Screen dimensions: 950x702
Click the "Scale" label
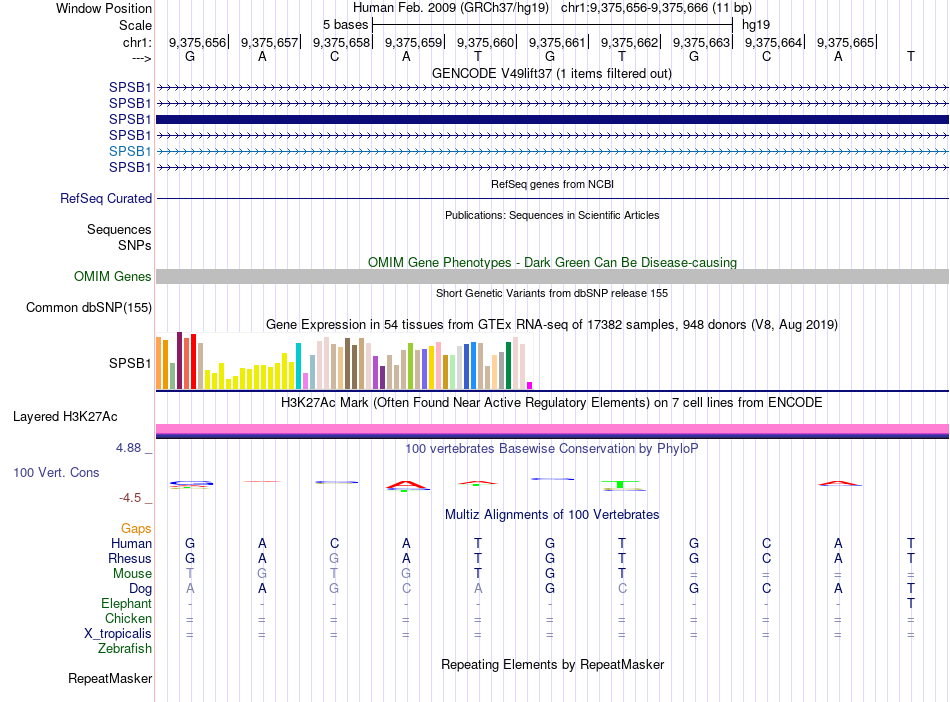click(x=135, y=25)
